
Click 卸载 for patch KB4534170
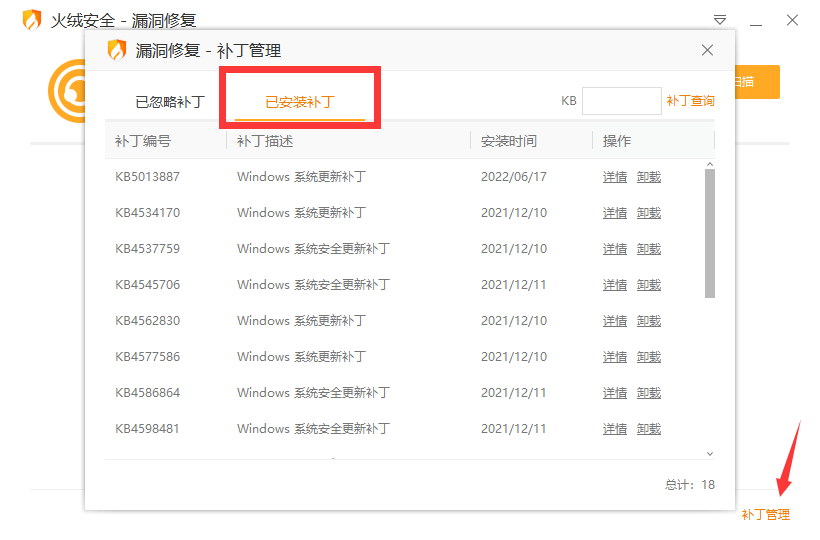pyautogui.click(x=648, y=213)
